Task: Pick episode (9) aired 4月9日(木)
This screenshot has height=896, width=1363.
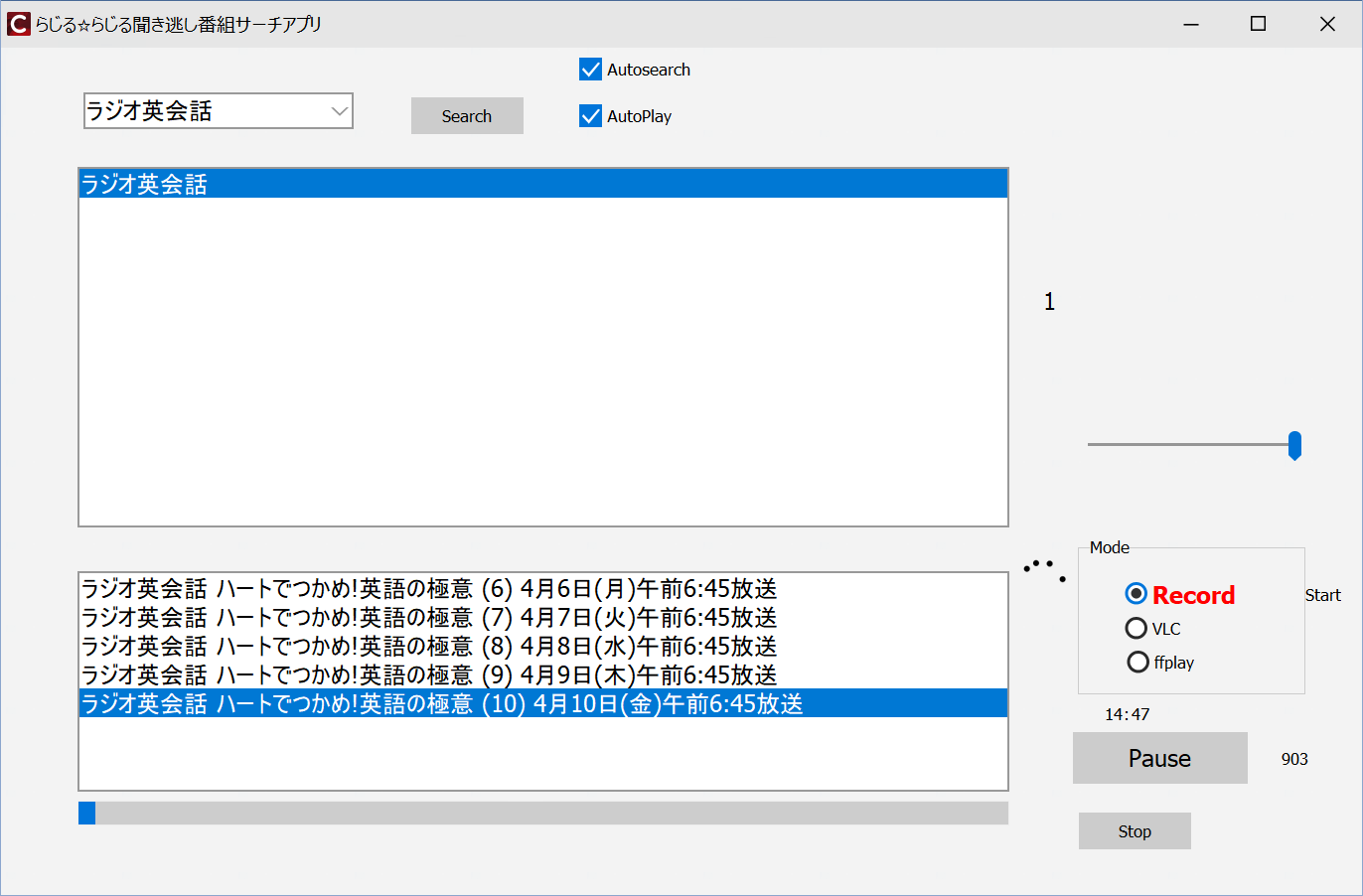Action: click(429, 675)
